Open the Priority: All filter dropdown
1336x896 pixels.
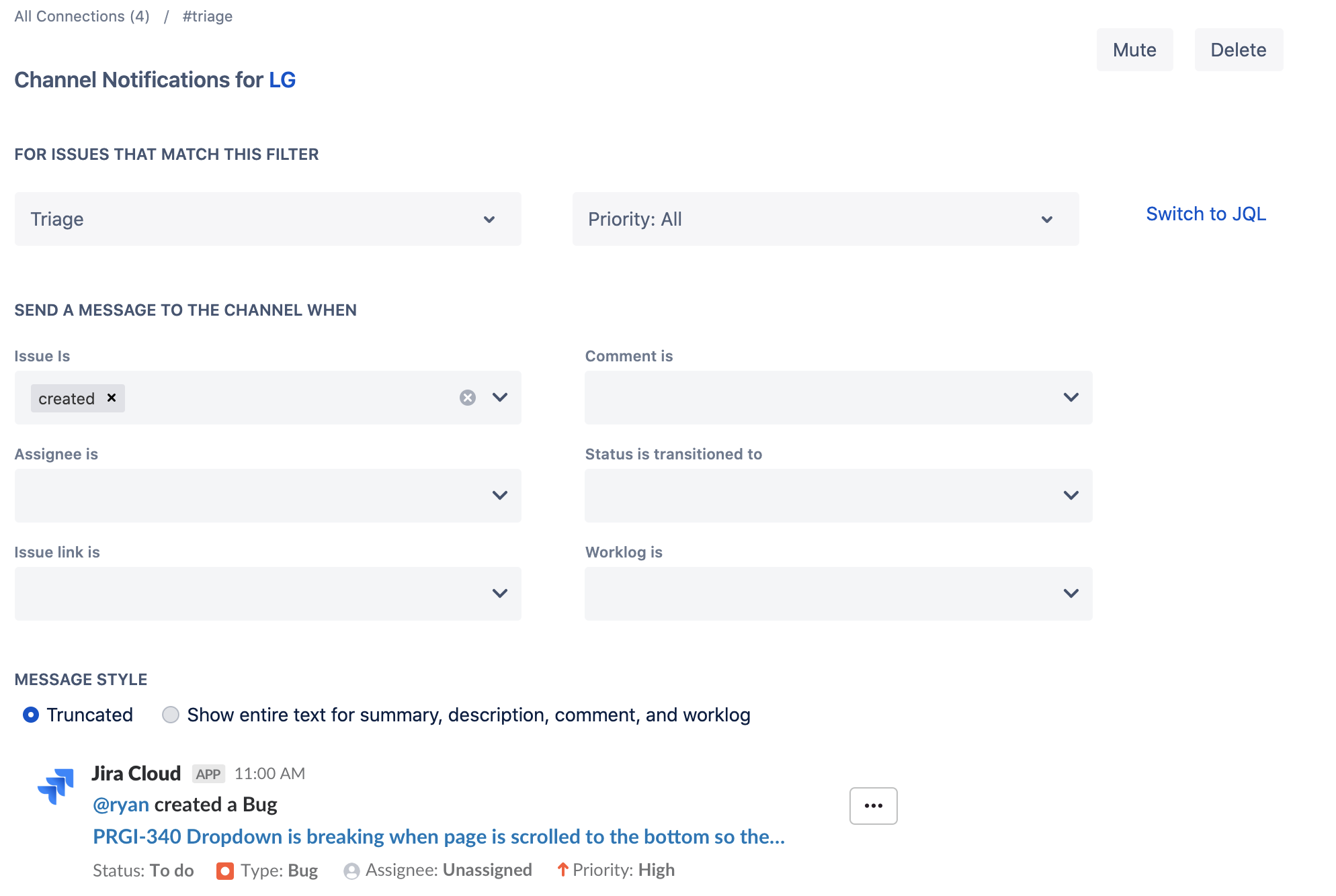coord(825,219)
